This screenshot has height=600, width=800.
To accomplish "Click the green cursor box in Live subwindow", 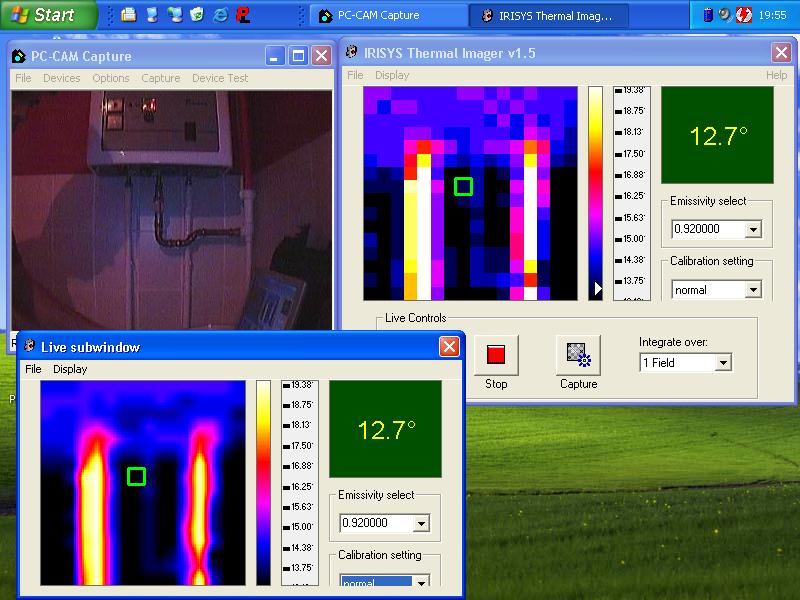I will tap(136, 476).
